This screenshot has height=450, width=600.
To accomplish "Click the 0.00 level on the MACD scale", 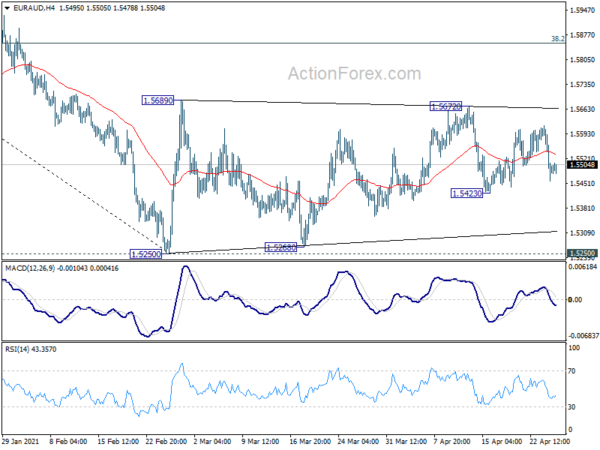I will point(576,300).
